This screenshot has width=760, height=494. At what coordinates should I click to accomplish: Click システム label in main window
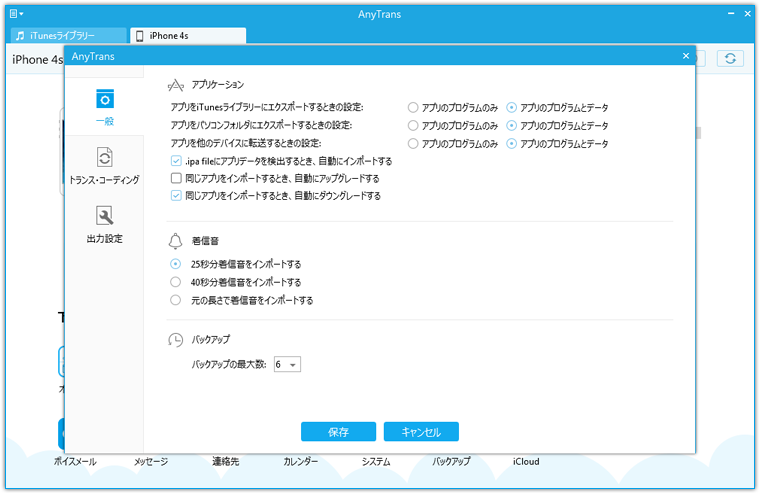[376, 462]
